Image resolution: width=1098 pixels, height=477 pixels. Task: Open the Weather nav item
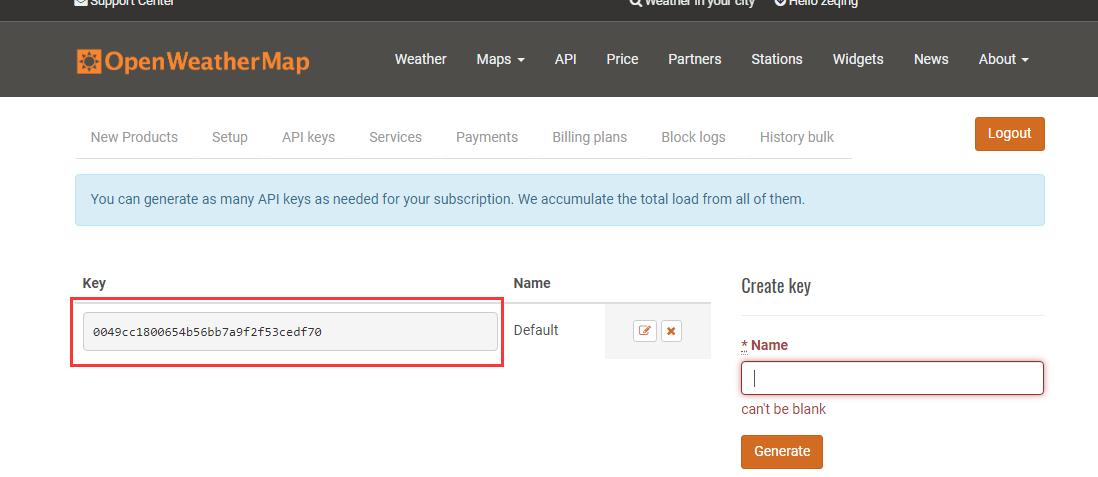point(420,60)
